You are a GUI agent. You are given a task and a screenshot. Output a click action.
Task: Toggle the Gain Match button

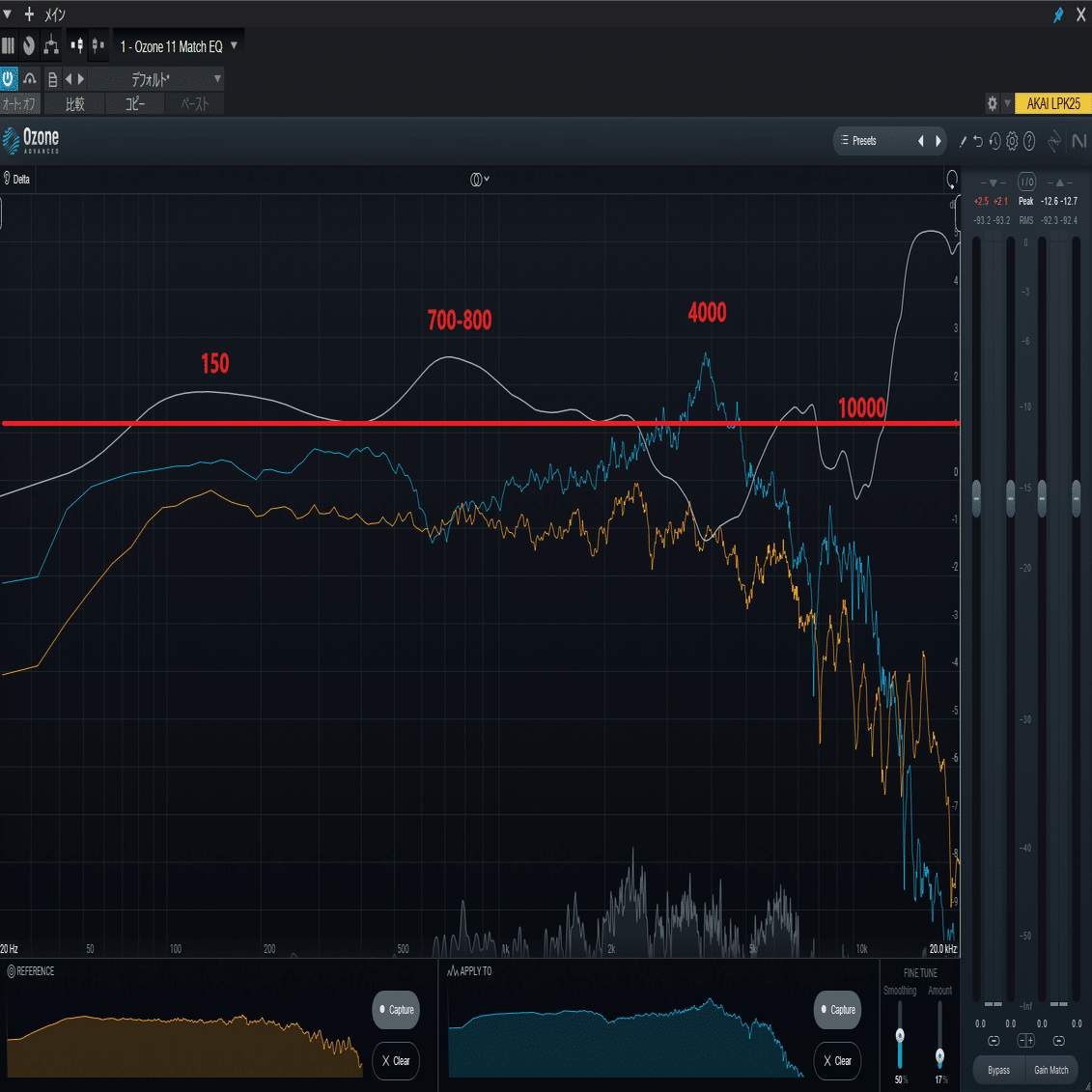(1050, 1070)
